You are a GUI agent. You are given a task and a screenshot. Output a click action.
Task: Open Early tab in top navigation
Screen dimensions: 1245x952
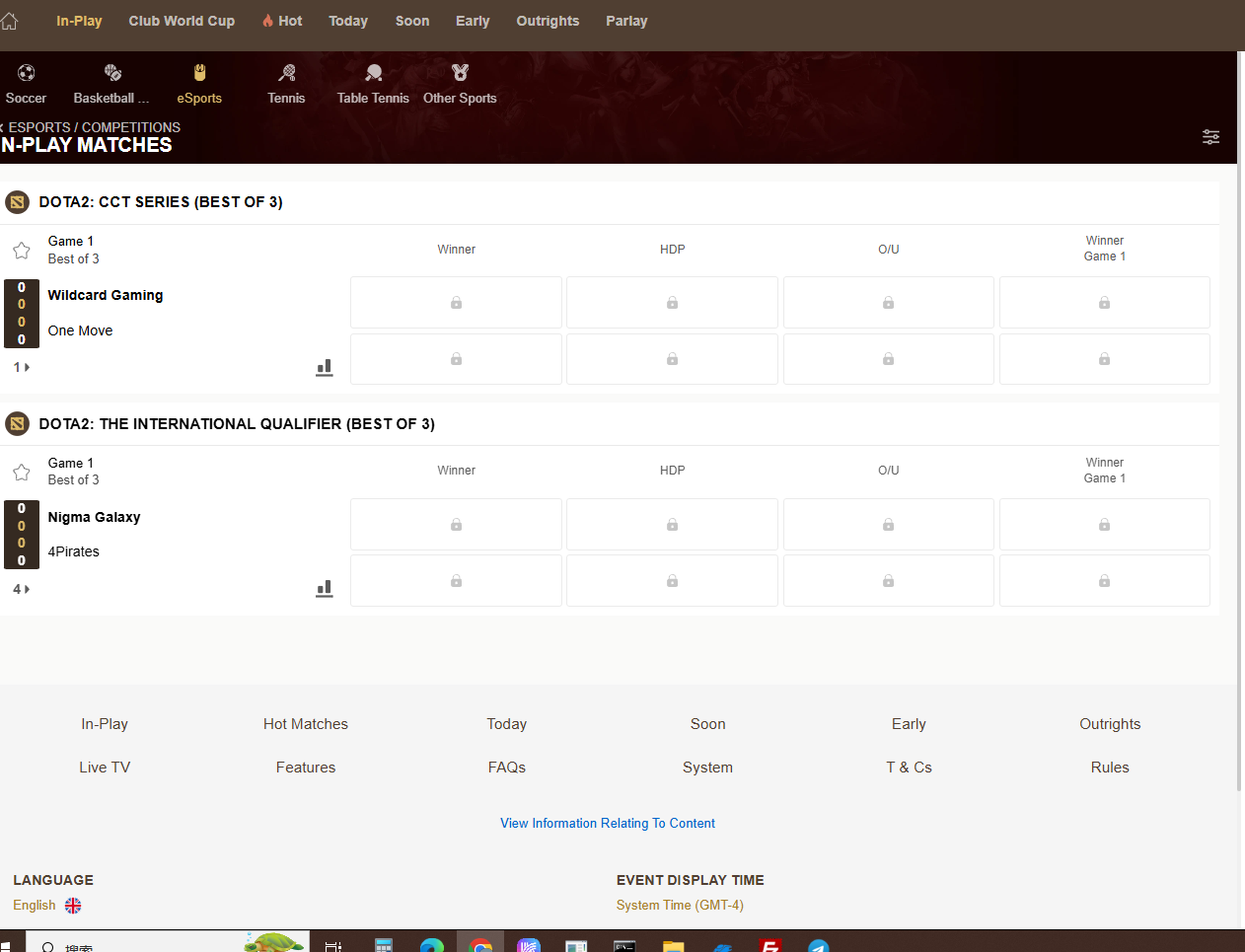pyautogui.click(x=473, y=21)
